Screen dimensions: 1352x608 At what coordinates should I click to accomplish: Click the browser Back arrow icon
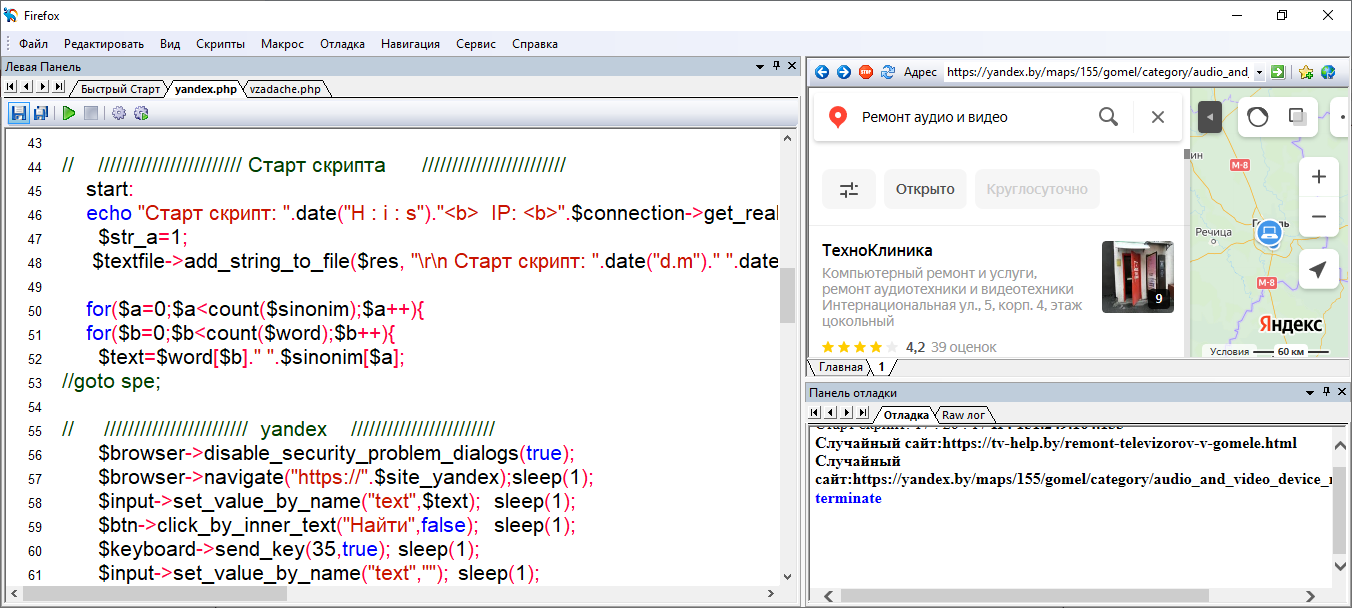[x=822, y=72]
